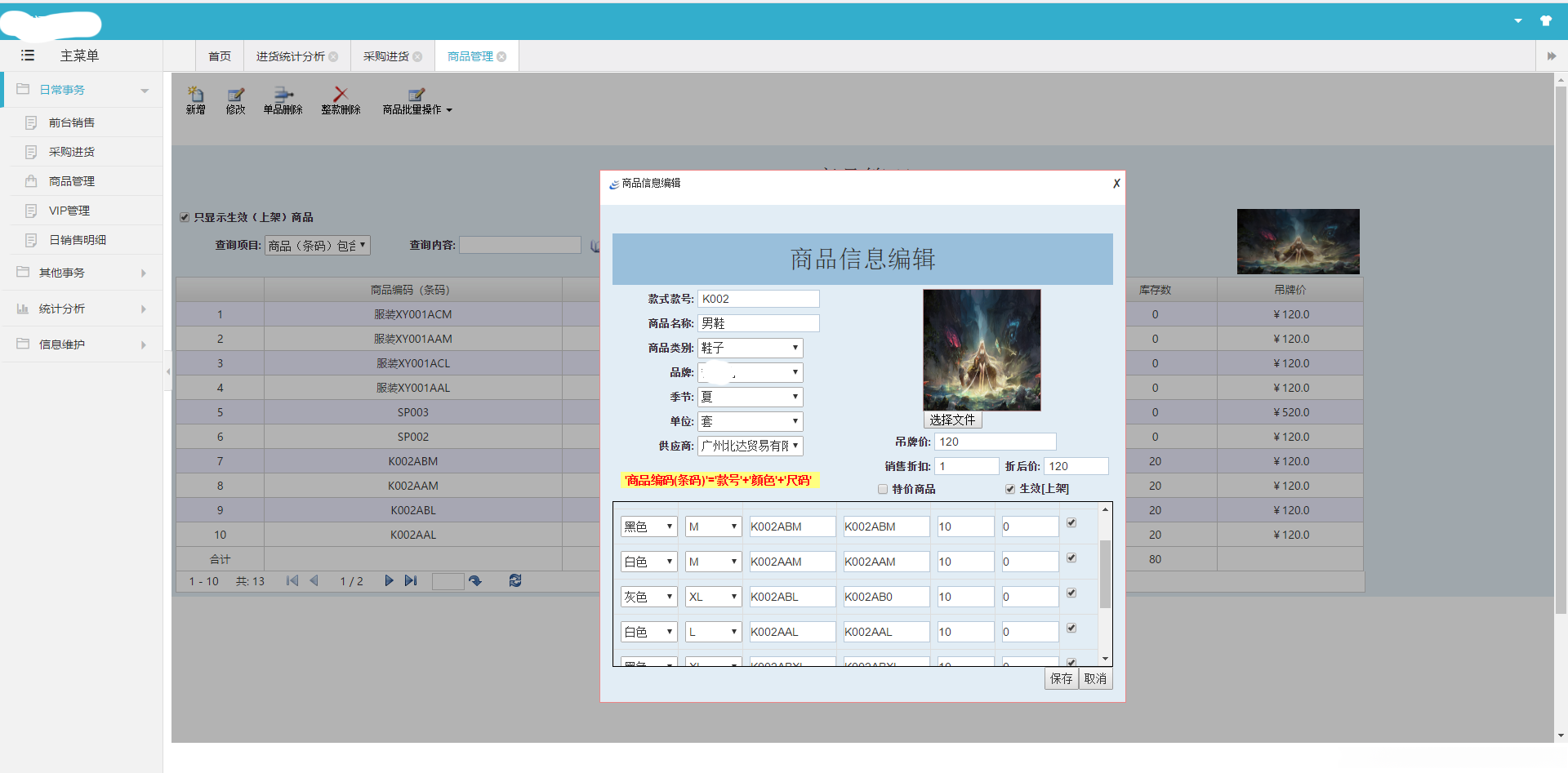Open the 单位 dropdown showing 套

751,421
